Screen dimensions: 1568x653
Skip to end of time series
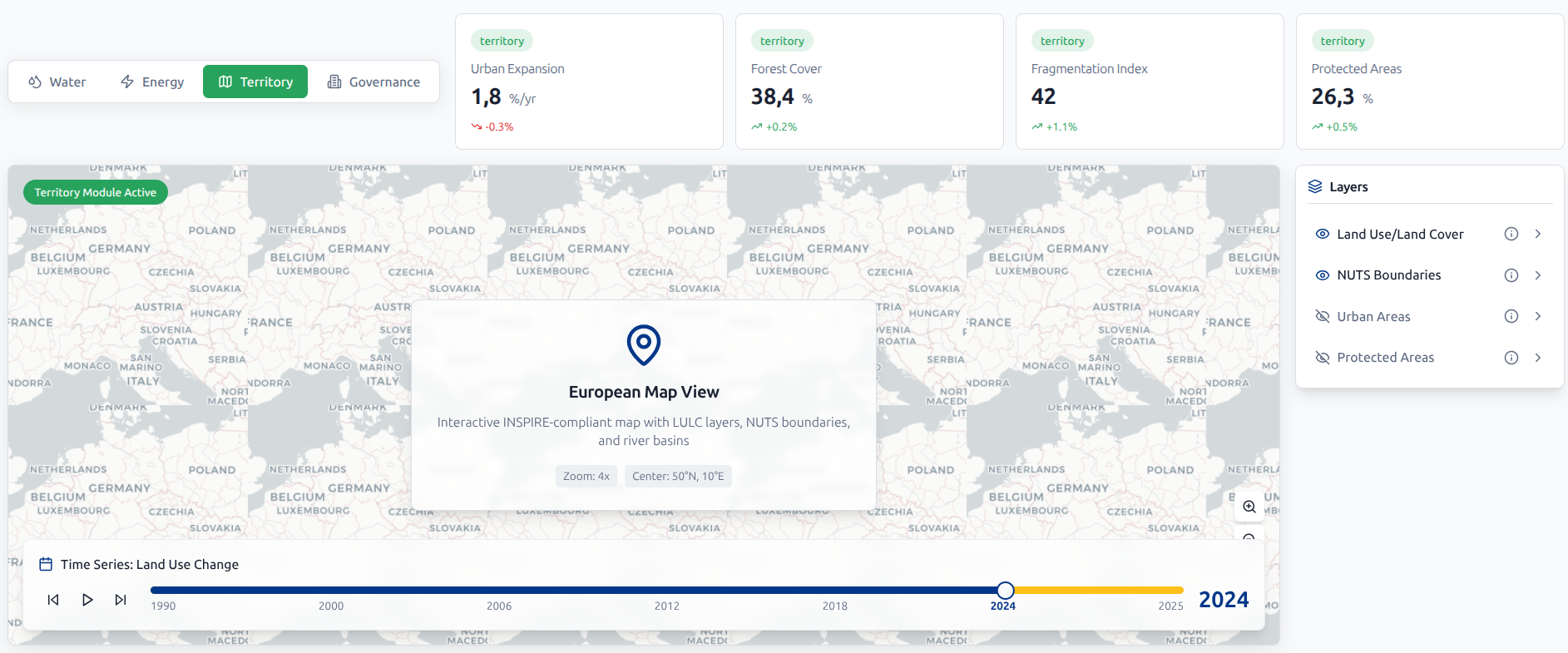coord(121,600)
